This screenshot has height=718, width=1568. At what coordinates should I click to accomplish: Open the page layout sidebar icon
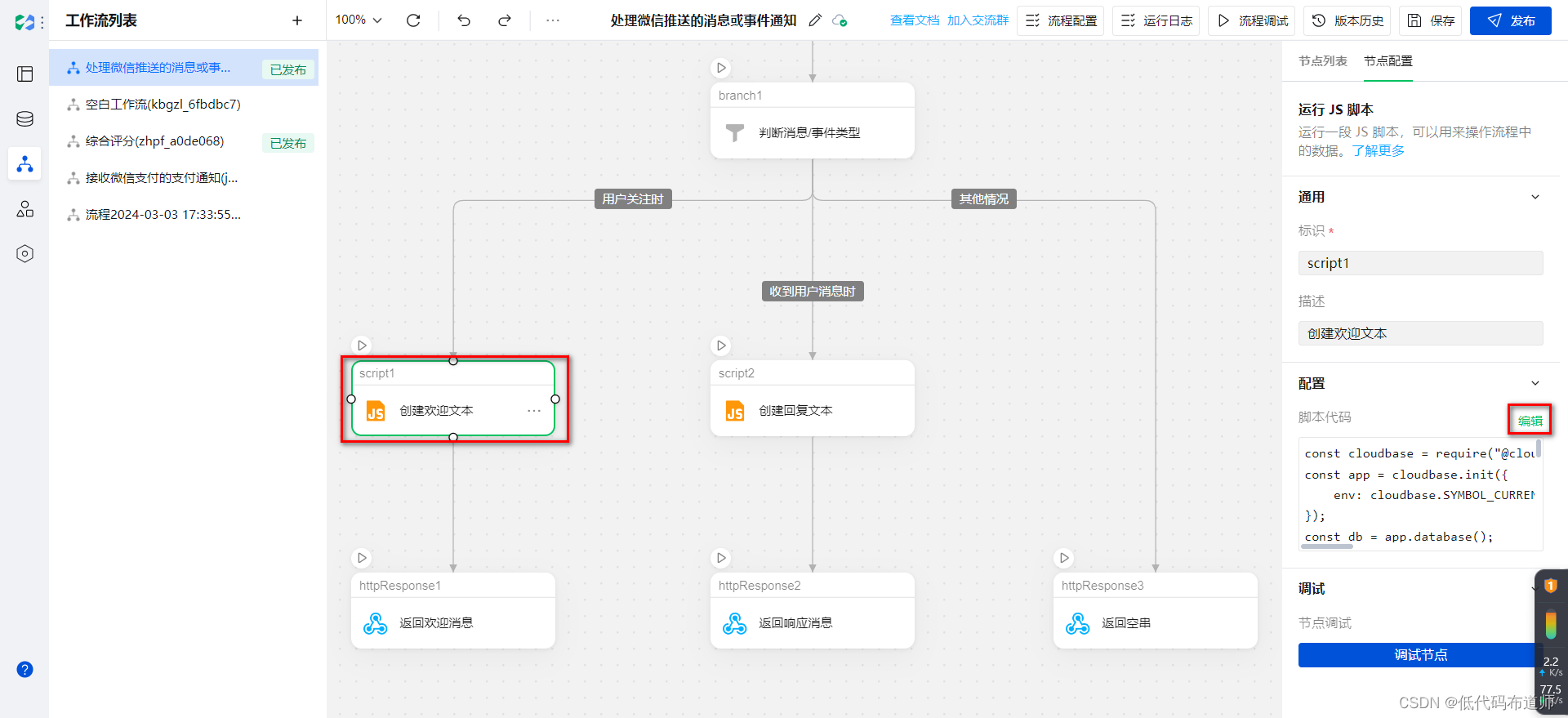click(x=24, y=74)
